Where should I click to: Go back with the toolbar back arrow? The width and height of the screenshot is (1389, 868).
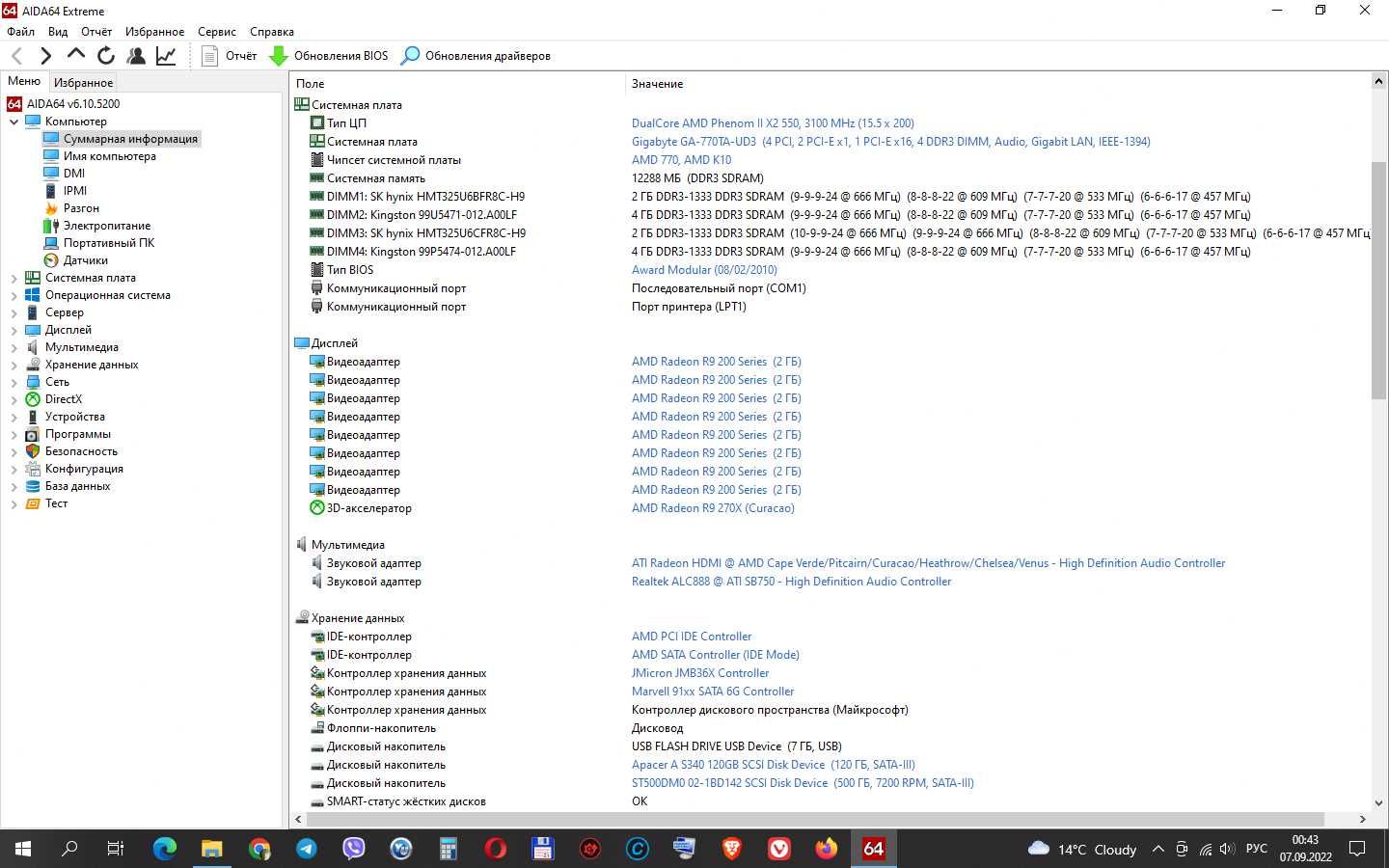click(17, 56)
